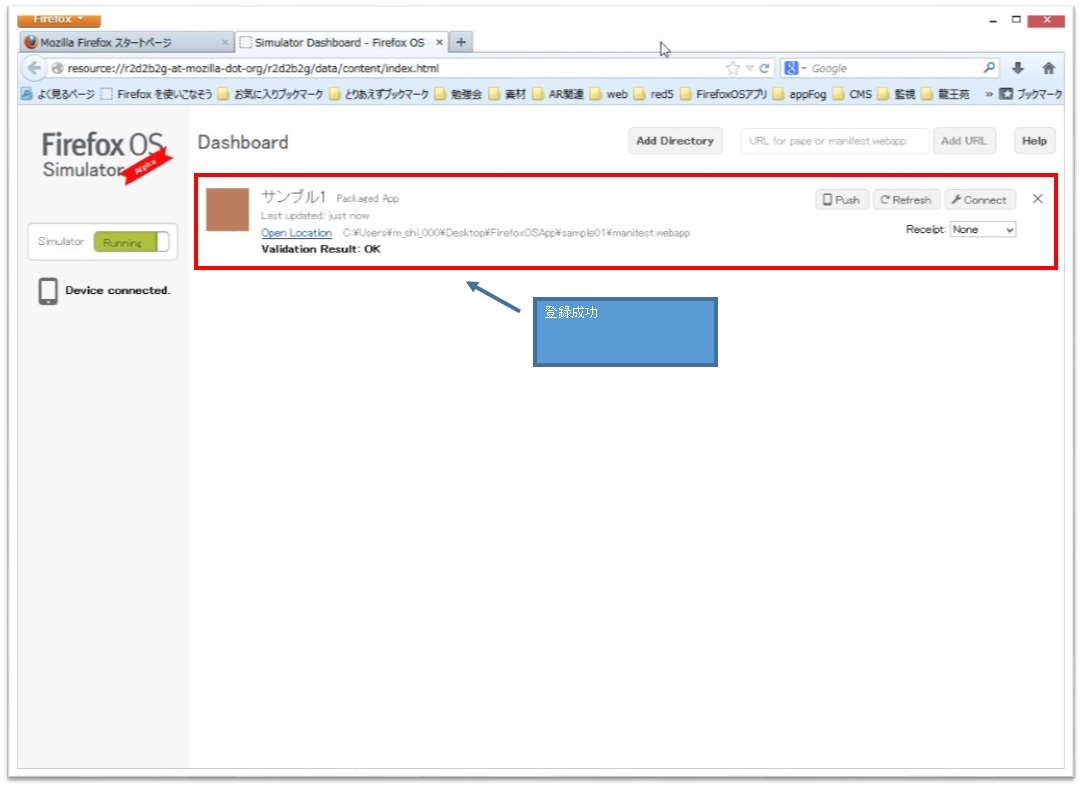Click the search magnifier icon in Google box
The image size is (1082, 788).
click(x=989, y=68)
